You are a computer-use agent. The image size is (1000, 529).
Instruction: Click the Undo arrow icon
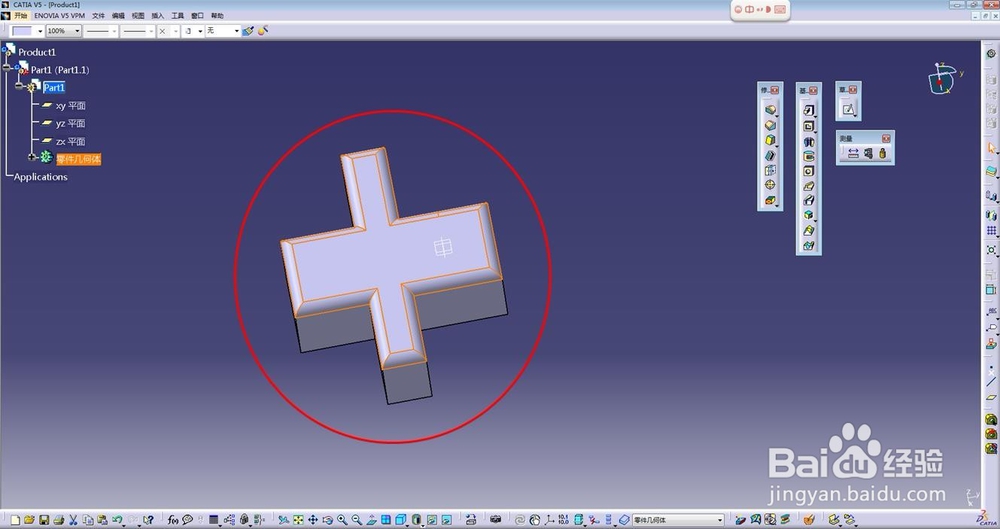point(117,519)
